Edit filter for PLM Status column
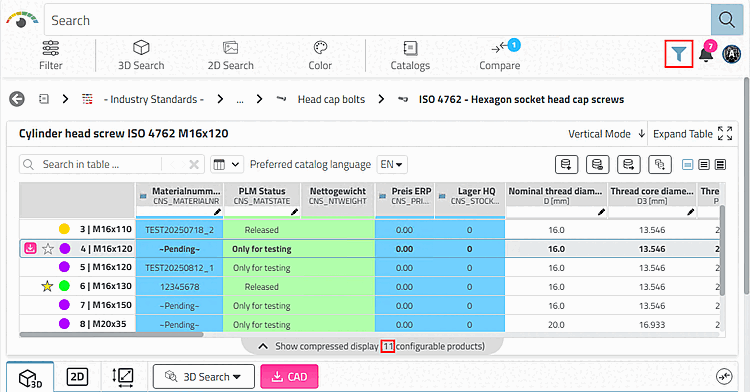This screenshot has width=750, height=392. click(294, 212)
